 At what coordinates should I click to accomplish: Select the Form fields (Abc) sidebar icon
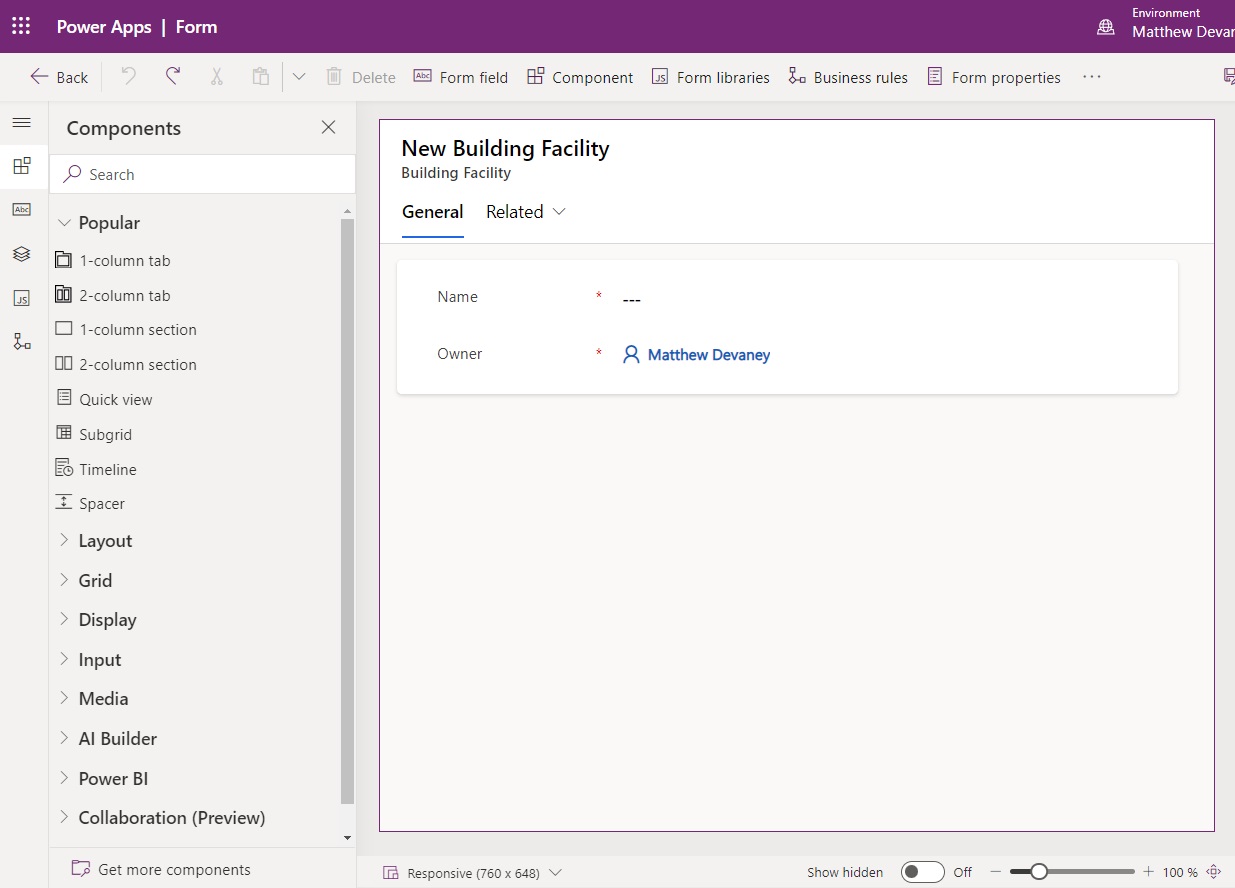(23, 210)
